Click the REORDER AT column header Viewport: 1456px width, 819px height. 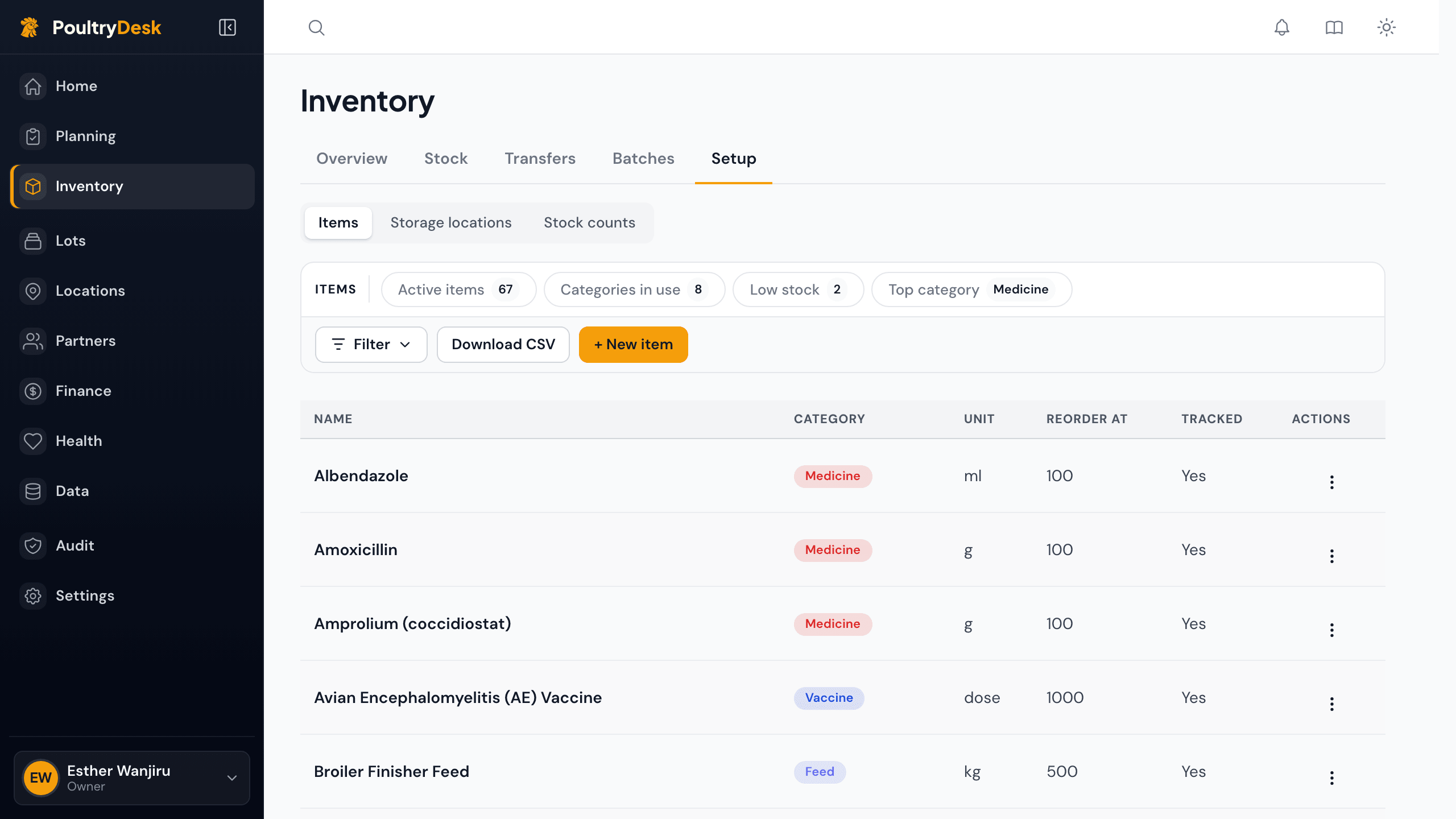point(1087,419)
